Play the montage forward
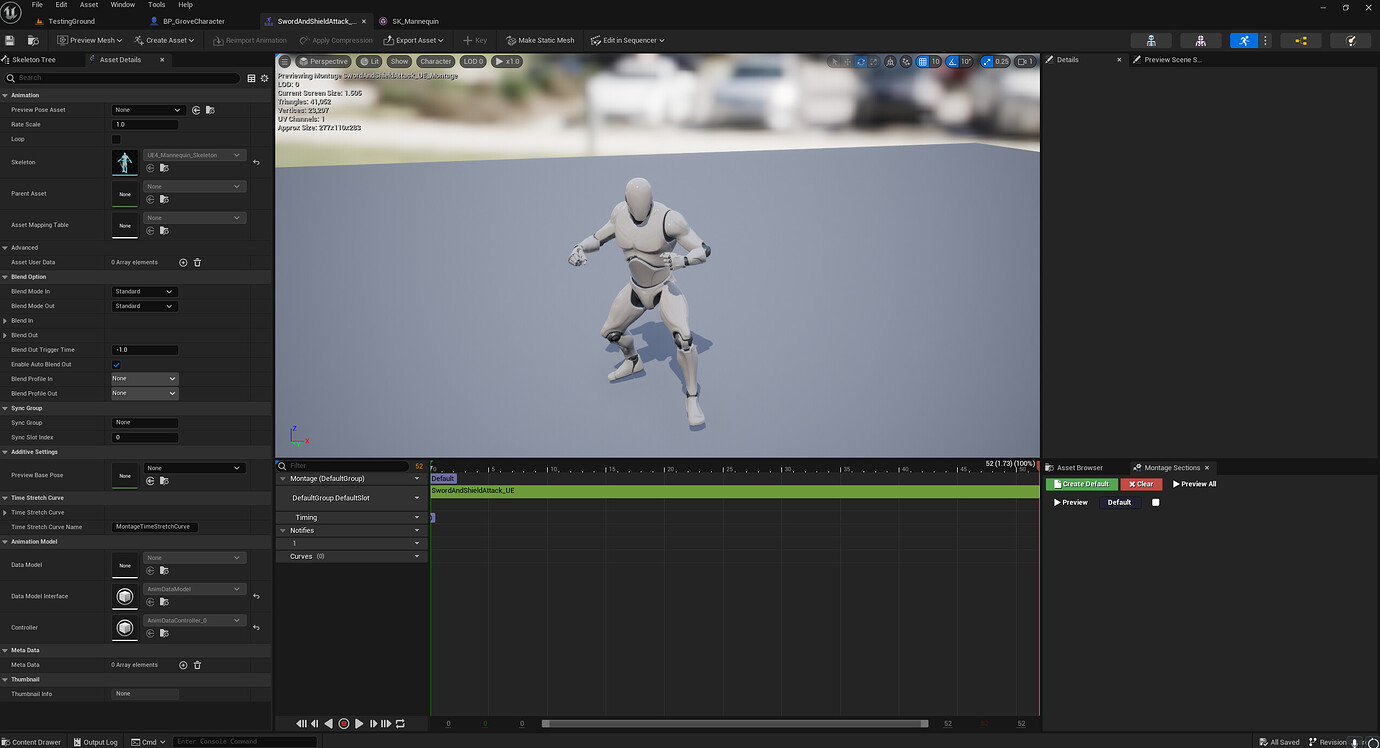Screen dimensions: 1380x748 tap(359, 723)
